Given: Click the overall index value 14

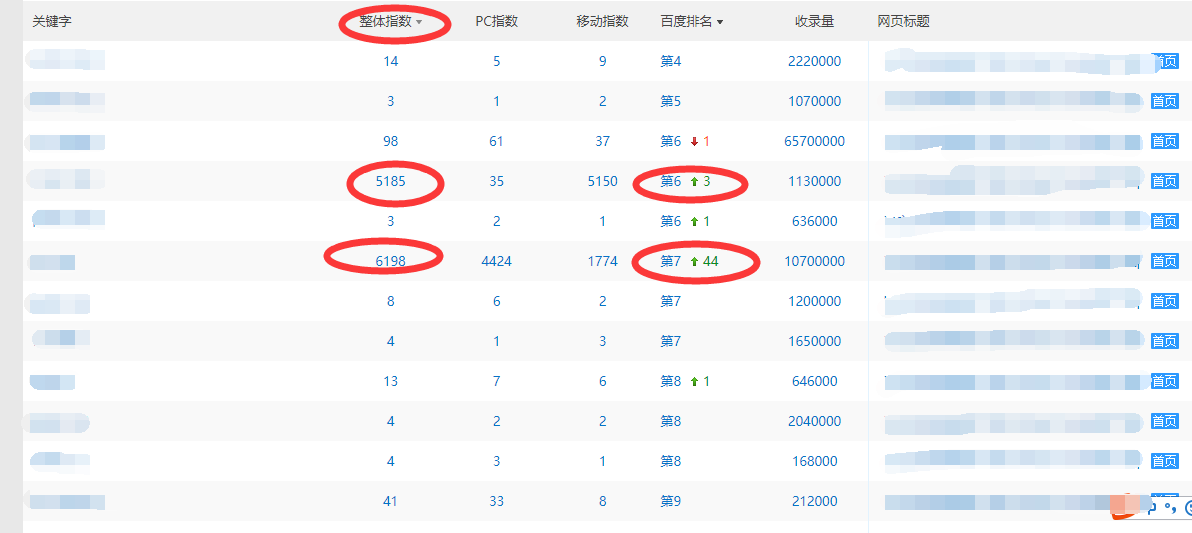Looking at the screenshot, I should tap(391, 62).
